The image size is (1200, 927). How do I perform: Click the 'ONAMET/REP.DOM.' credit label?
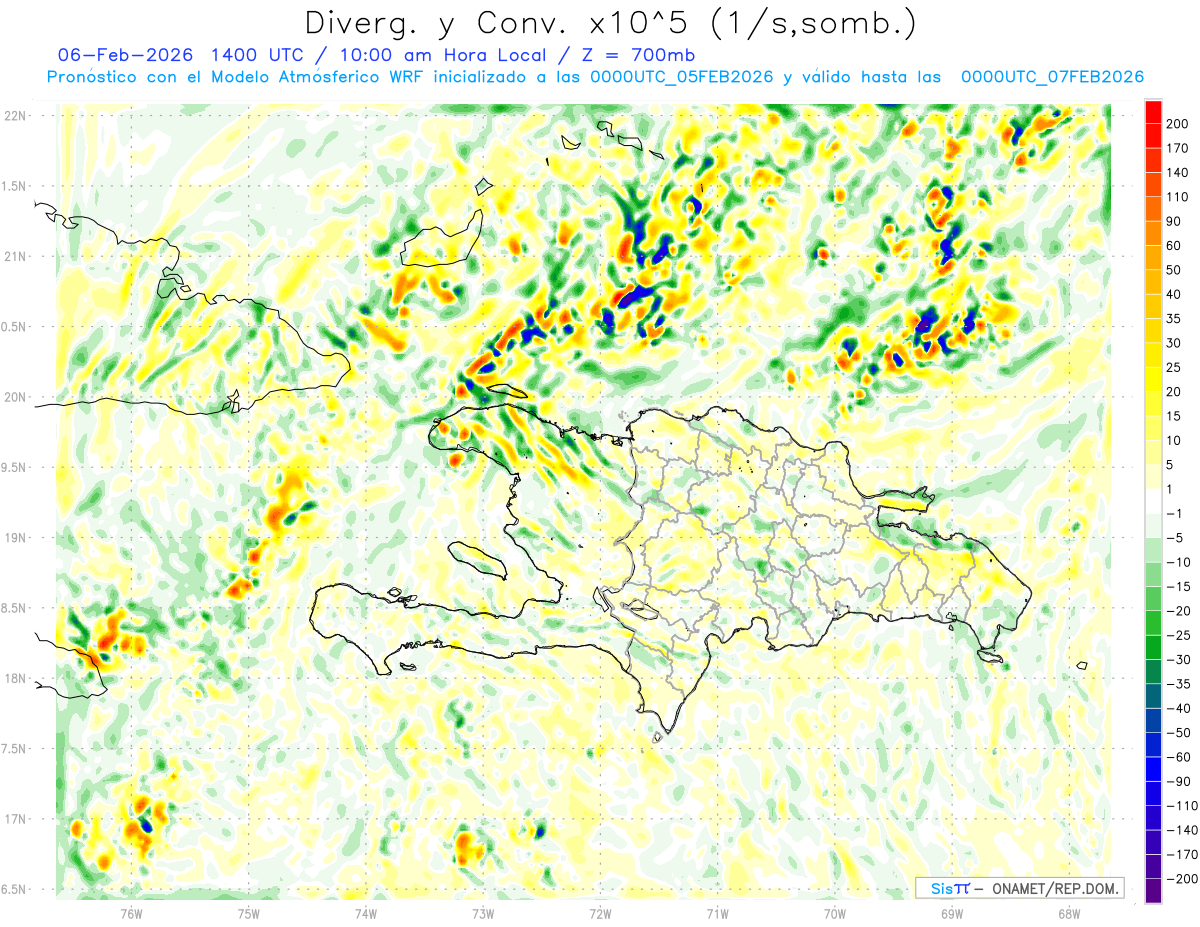pos(1055,888)
